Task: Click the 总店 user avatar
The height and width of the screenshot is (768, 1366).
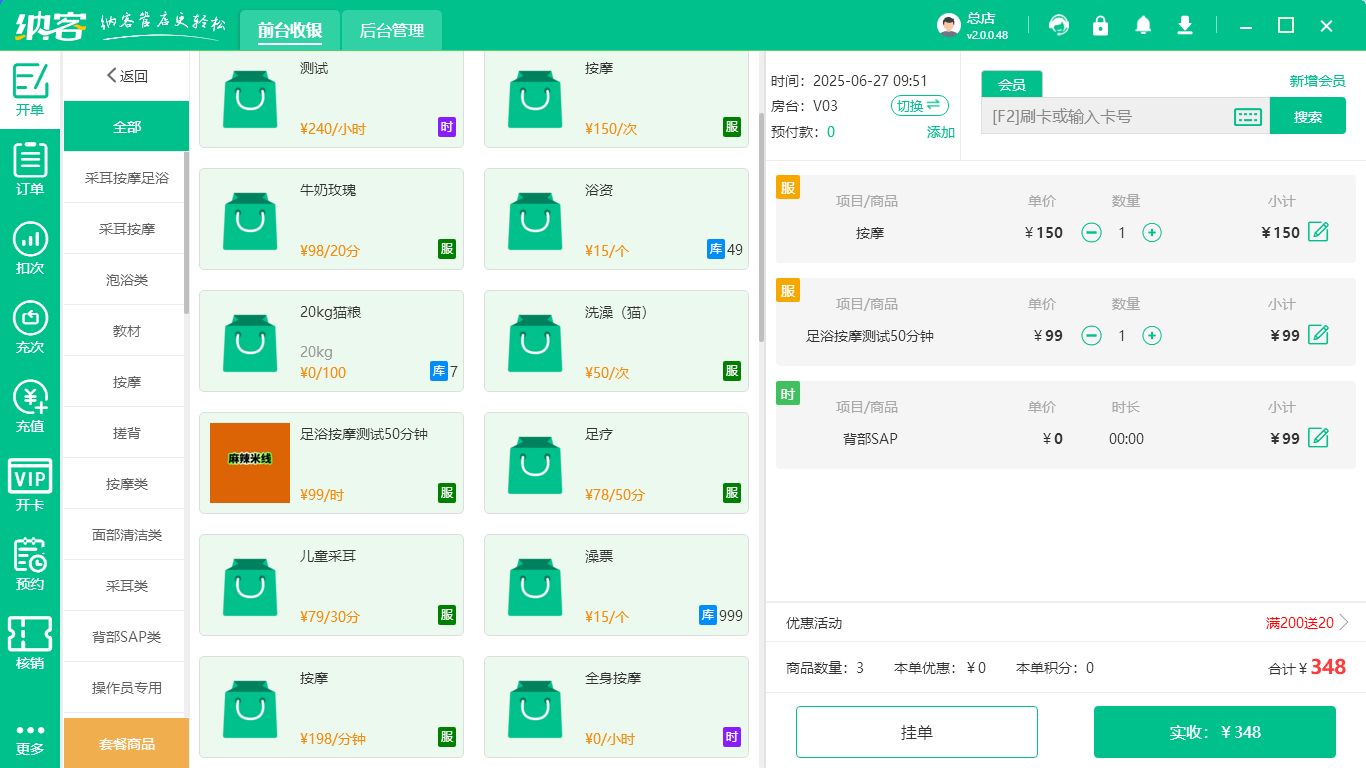Action: coord(949,26)
